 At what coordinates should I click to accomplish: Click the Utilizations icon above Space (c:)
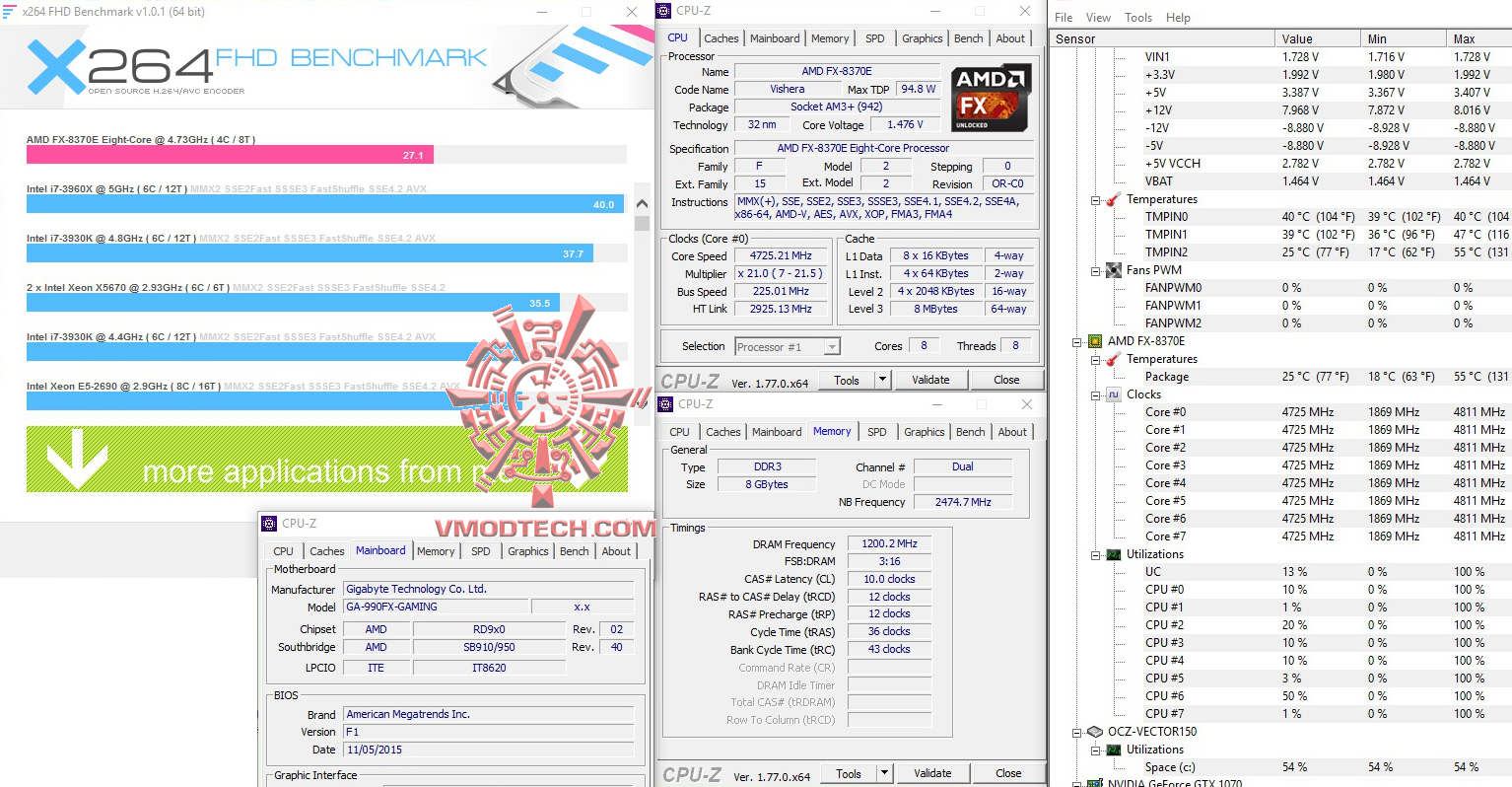coord(1114,750)
